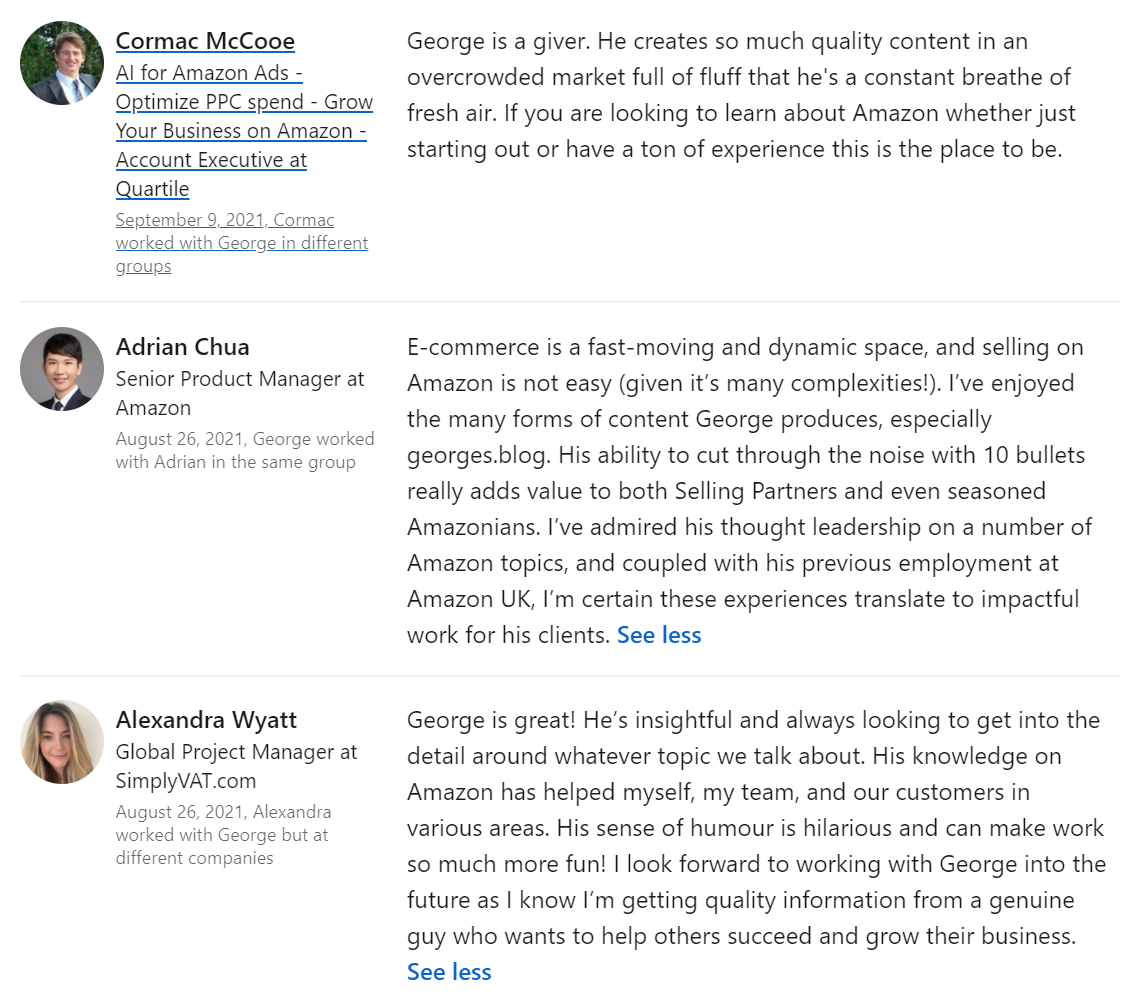Collapse Adrian Chua's recommendation with See less
The image size is (1146, 999).
coord(659,635)
